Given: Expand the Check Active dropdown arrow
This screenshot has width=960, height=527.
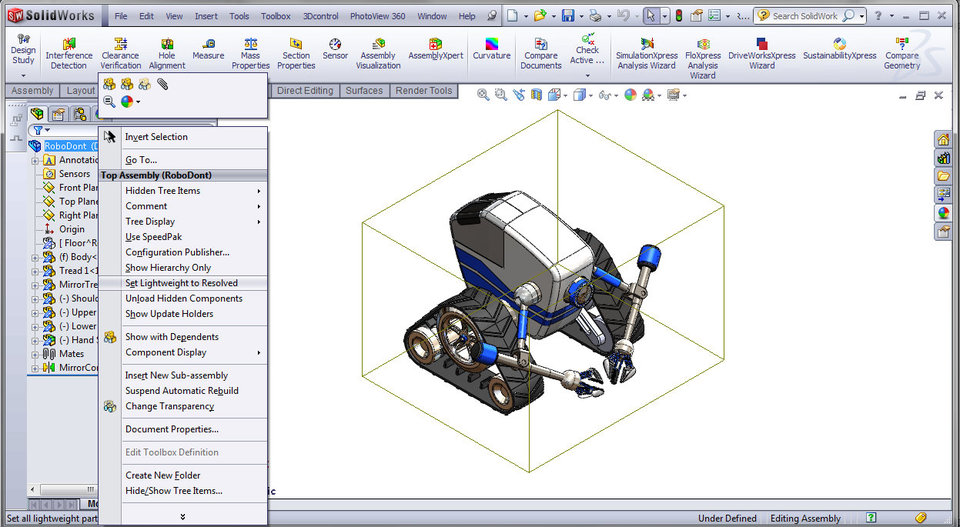Looking at the screenshot, I should pos(587,76).
